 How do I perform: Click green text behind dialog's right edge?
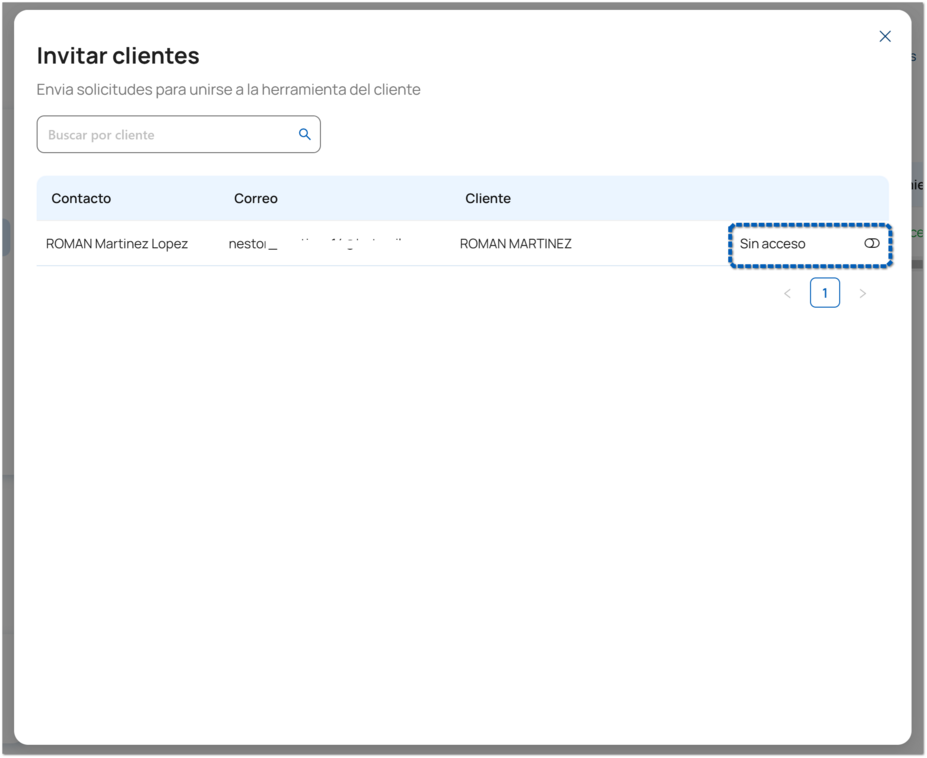918,233
